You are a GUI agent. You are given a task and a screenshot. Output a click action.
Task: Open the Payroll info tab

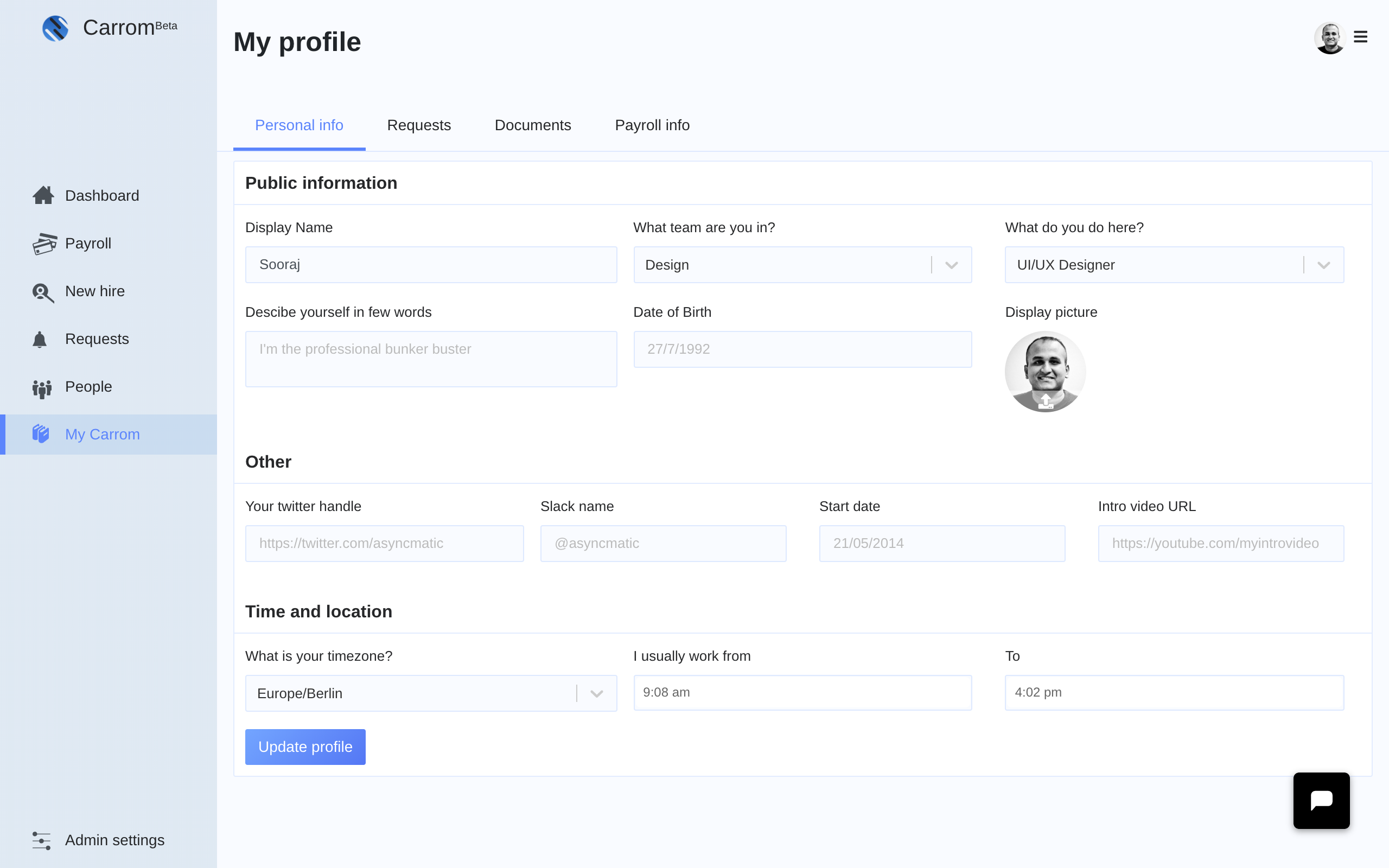tap(652, 125)
